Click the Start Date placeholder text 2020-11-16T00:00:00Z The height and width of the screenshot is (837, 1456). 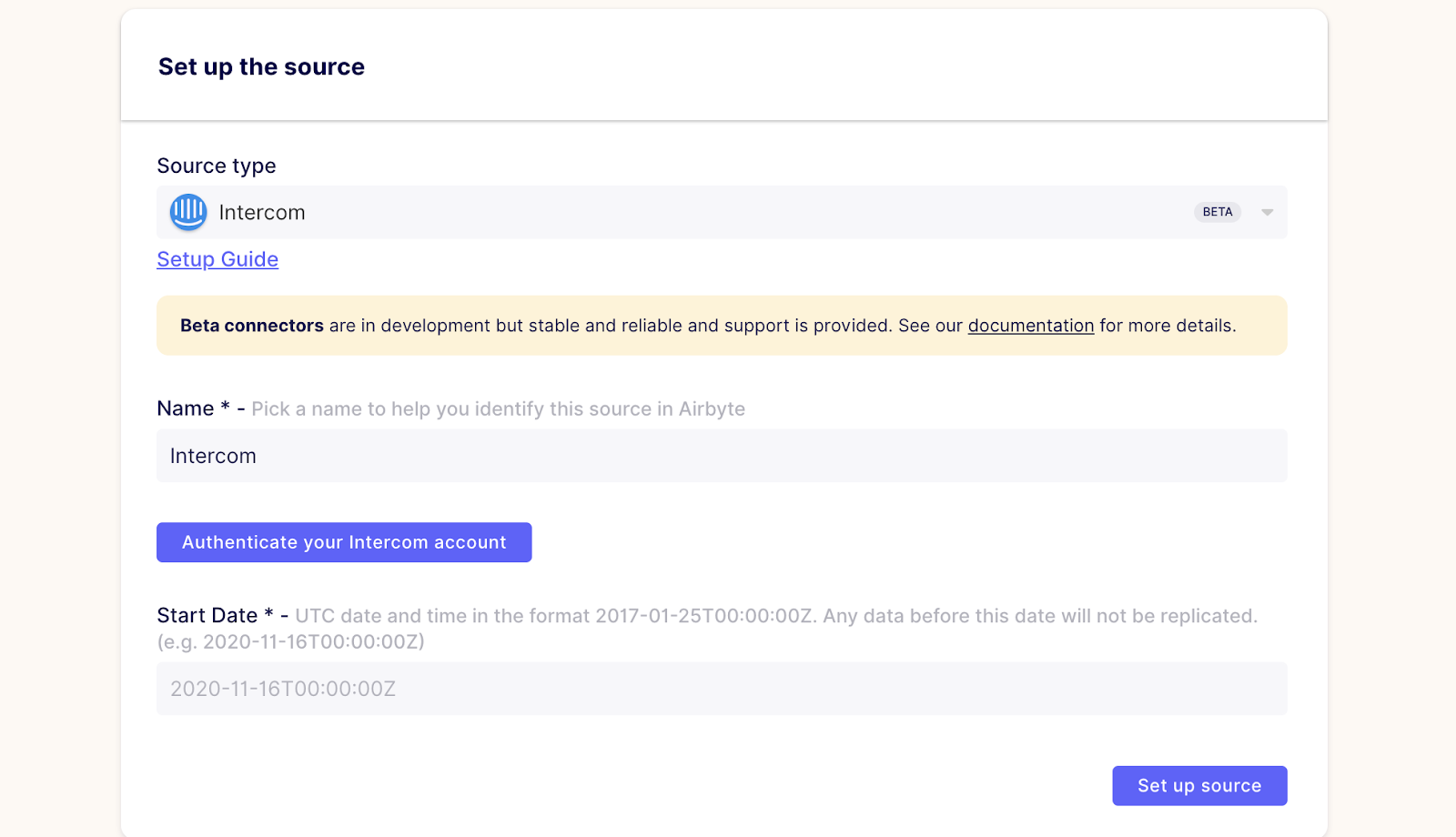[x=282, y=689]
